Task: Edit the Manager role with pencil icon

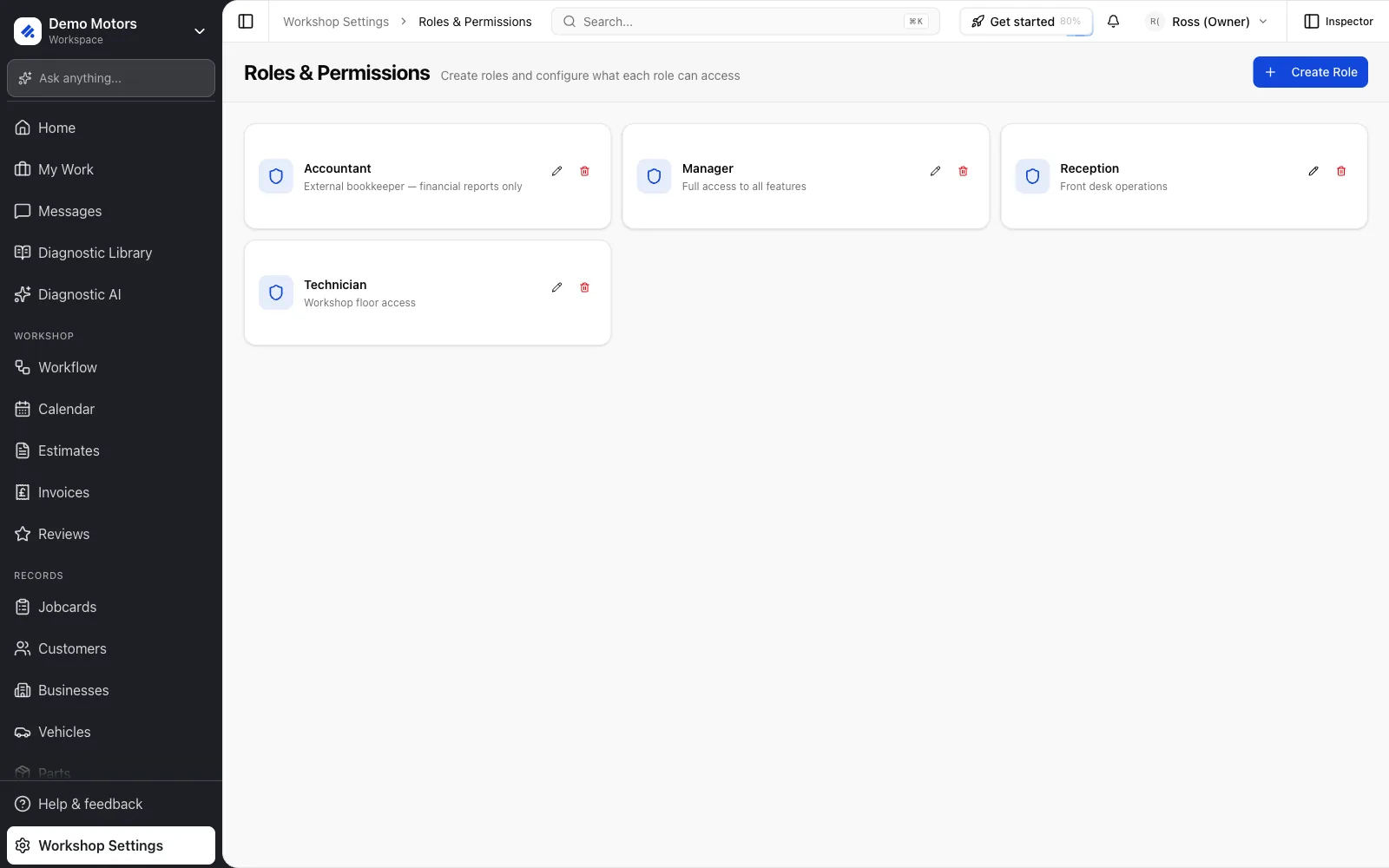Action: 935,171
